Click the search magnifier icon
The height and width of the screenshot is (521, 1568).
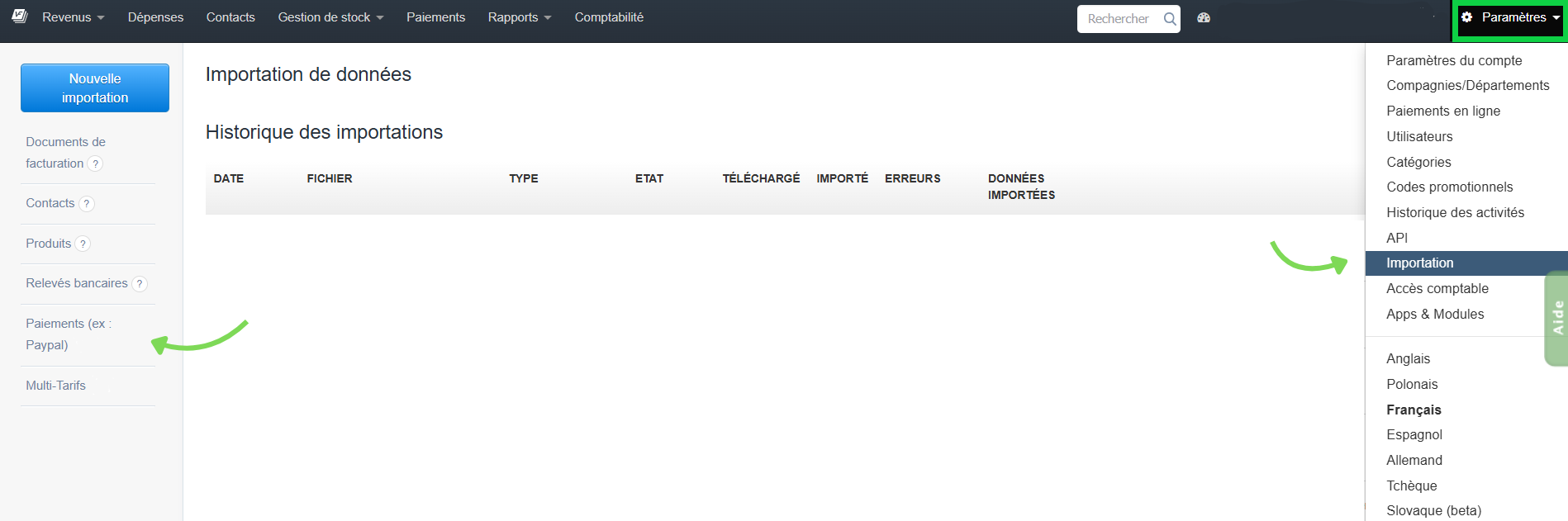[x=1170, y=19]
